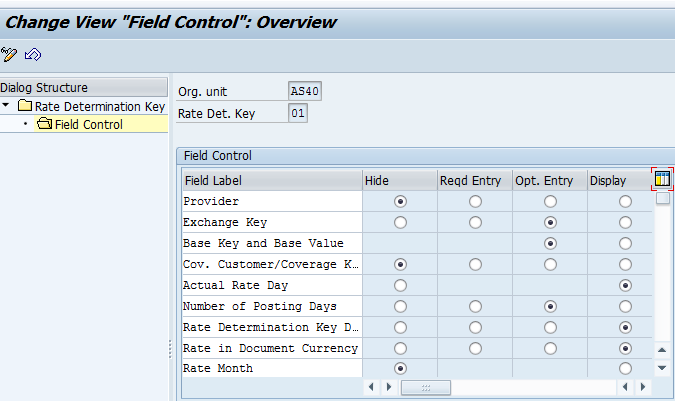This screenshot has height=401, width=675.
Task: Set Number of Posting Days to Display
Action: [x=625, y=306]
